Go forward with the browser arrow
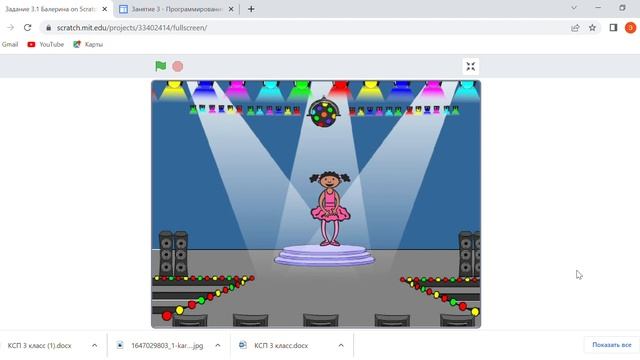The width and height of the screenshot is (640, 360). 10,28
